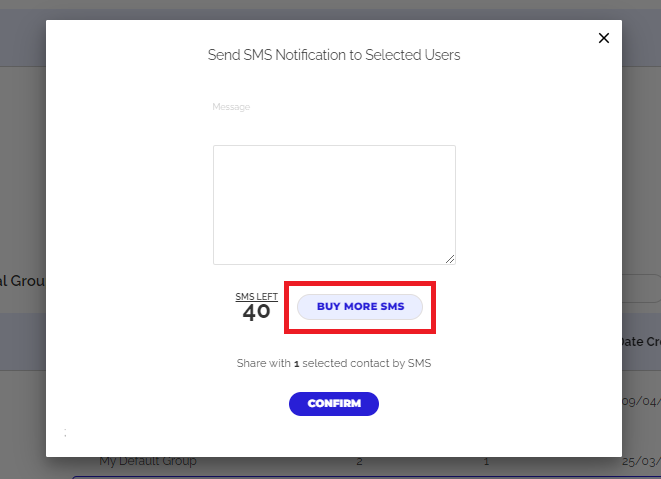This screenshot has height=479, width=661.
Task: Grab the text area resize handle
Action: click(x=450, y=258)
